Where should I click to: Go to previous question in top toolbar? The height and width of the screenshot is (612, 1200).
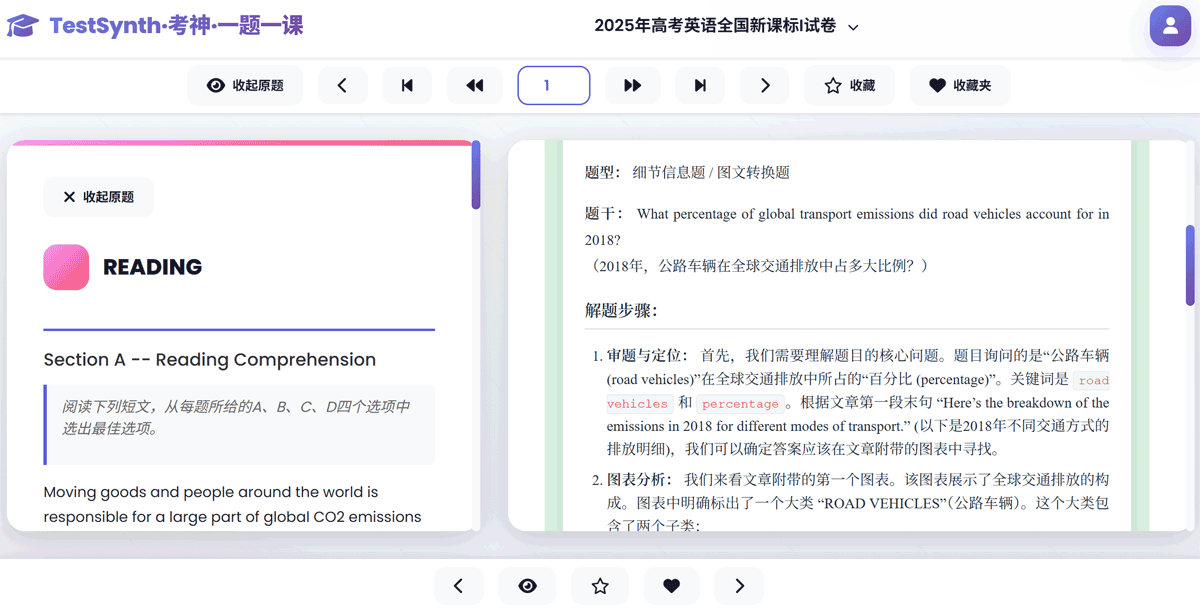click(x=342, y=86)
